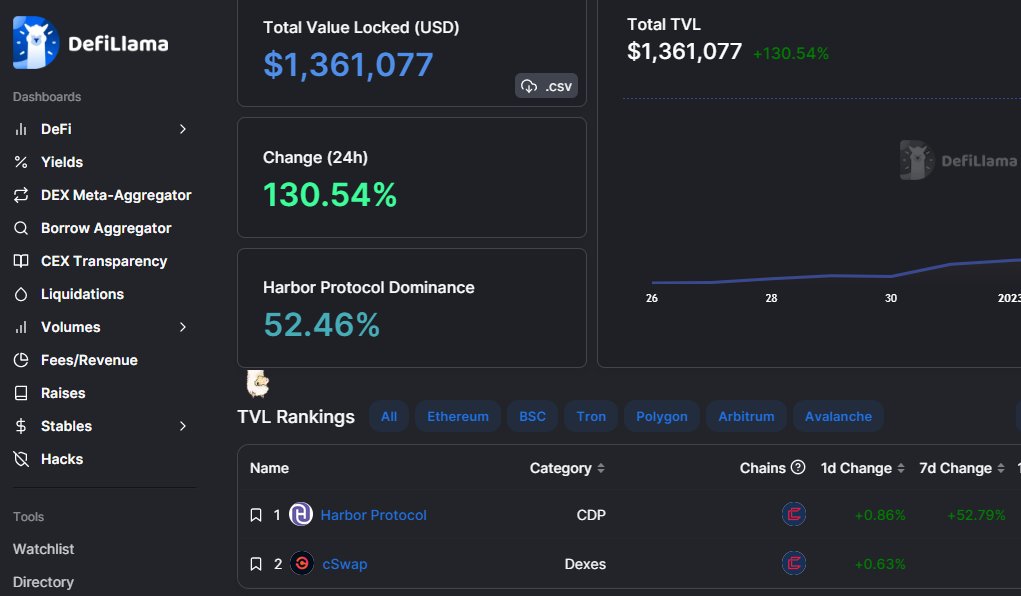Viewport: 1021px width, 596px height.
Task: Click the 130.54% Change (24h) value
Action: (x=330, y=195)
